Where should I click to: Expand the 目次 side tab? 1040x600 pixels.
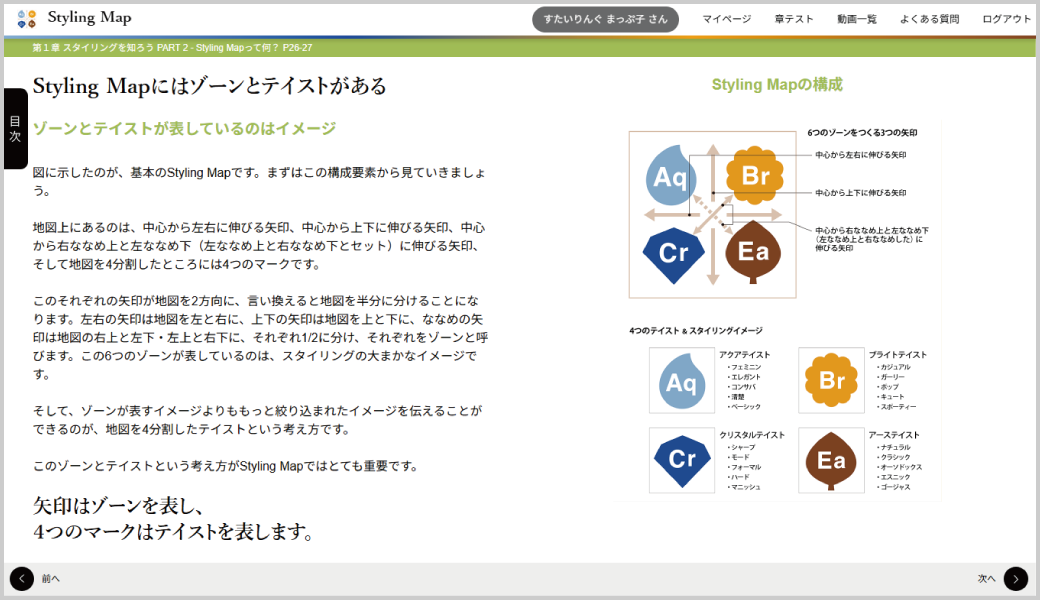(15, 128)
